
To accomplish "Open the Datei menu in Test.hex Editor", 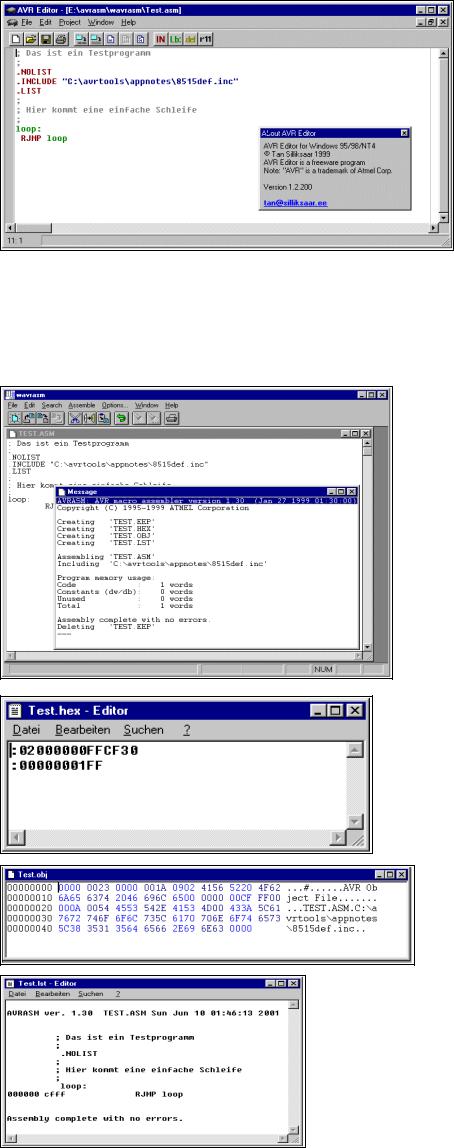I will pos(27,730).
